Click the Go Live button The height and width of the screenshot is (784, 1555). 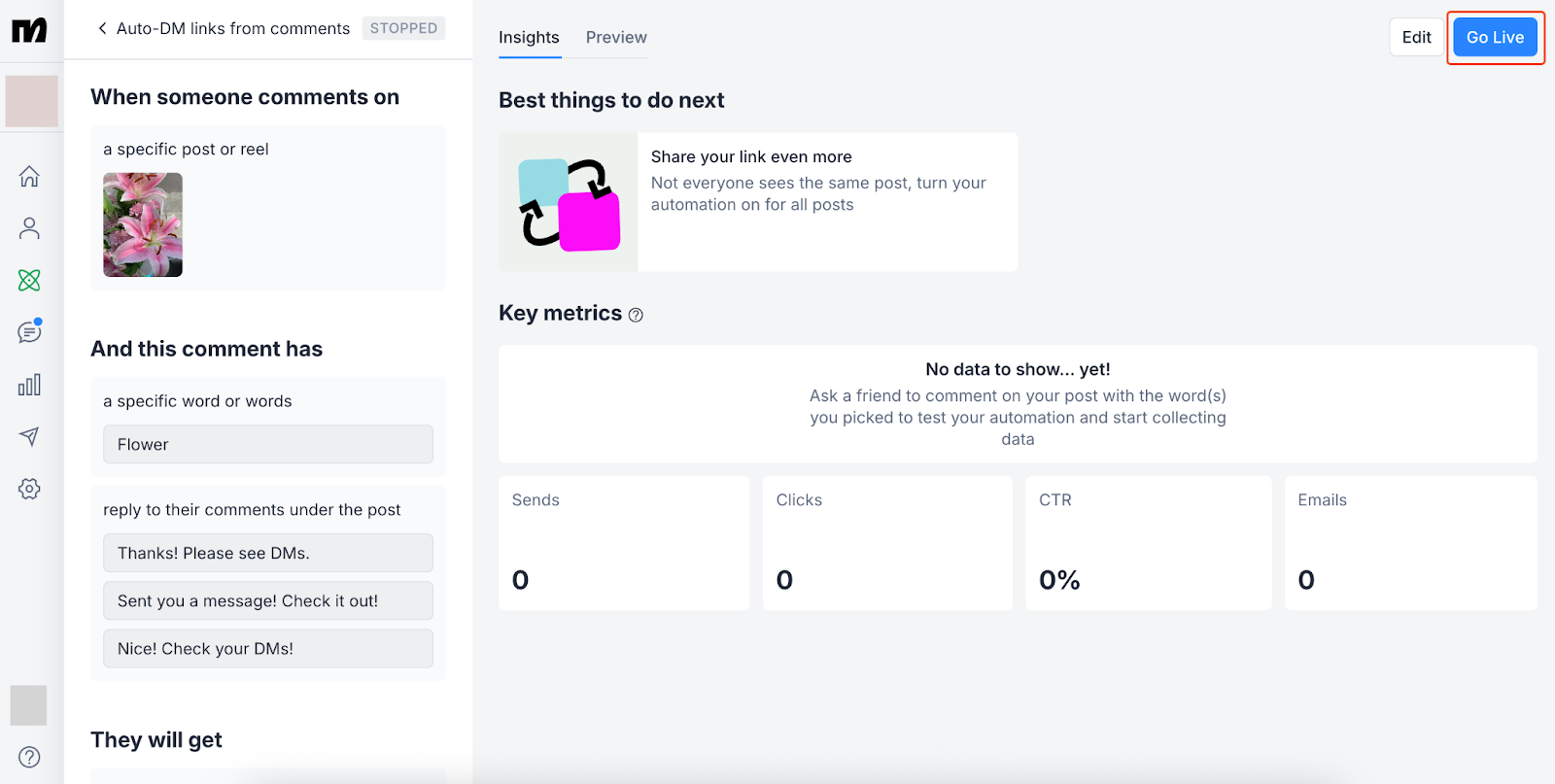tap(1495, 37)
